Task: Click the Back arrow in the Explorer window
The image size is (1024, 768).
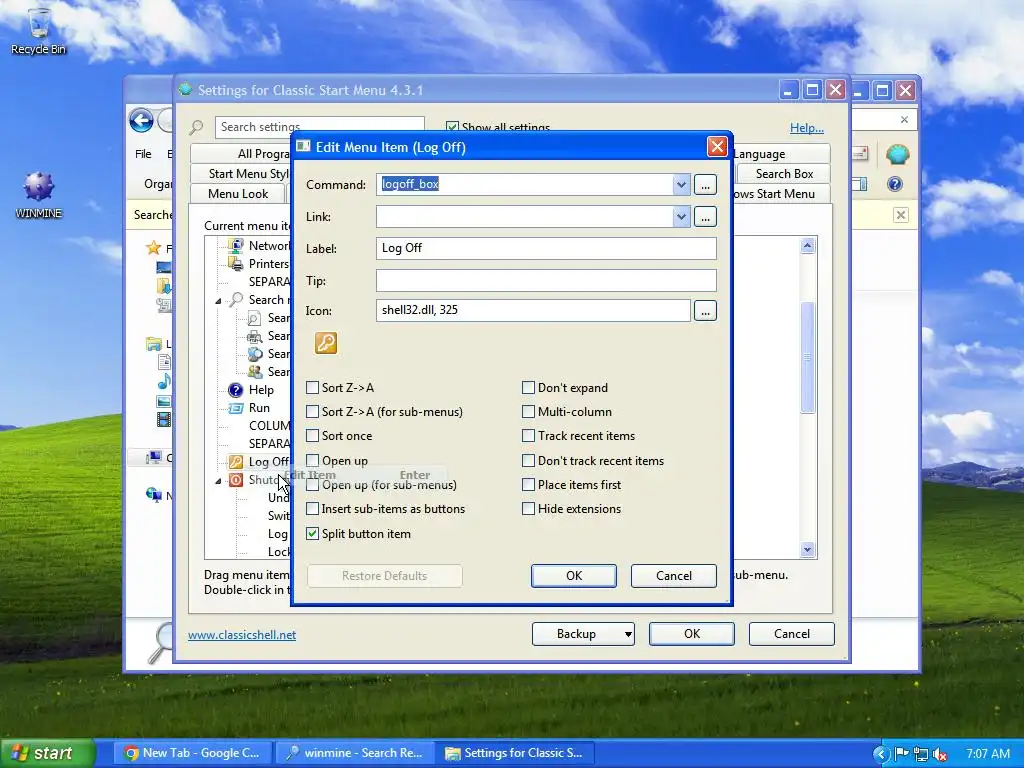Action: [x=141, y=121]
